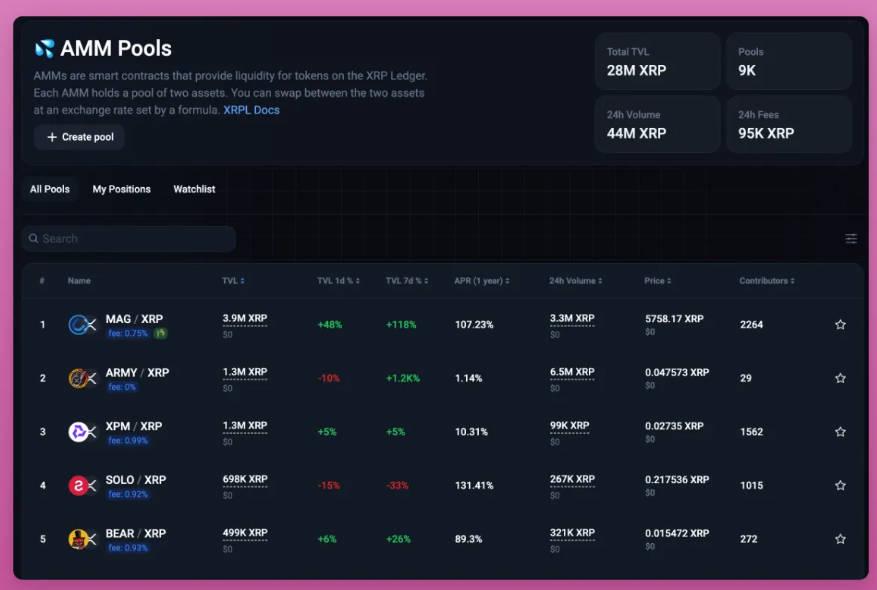Click the BEAR token coin icon

pos(79,538)
